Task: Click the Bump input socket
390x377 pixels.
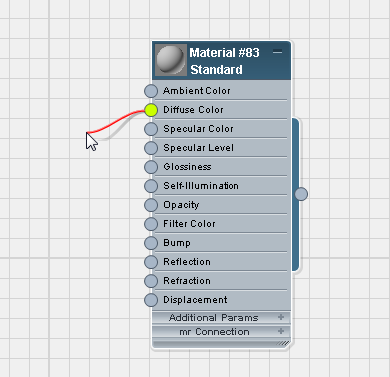Action: [x=151, y=243]
